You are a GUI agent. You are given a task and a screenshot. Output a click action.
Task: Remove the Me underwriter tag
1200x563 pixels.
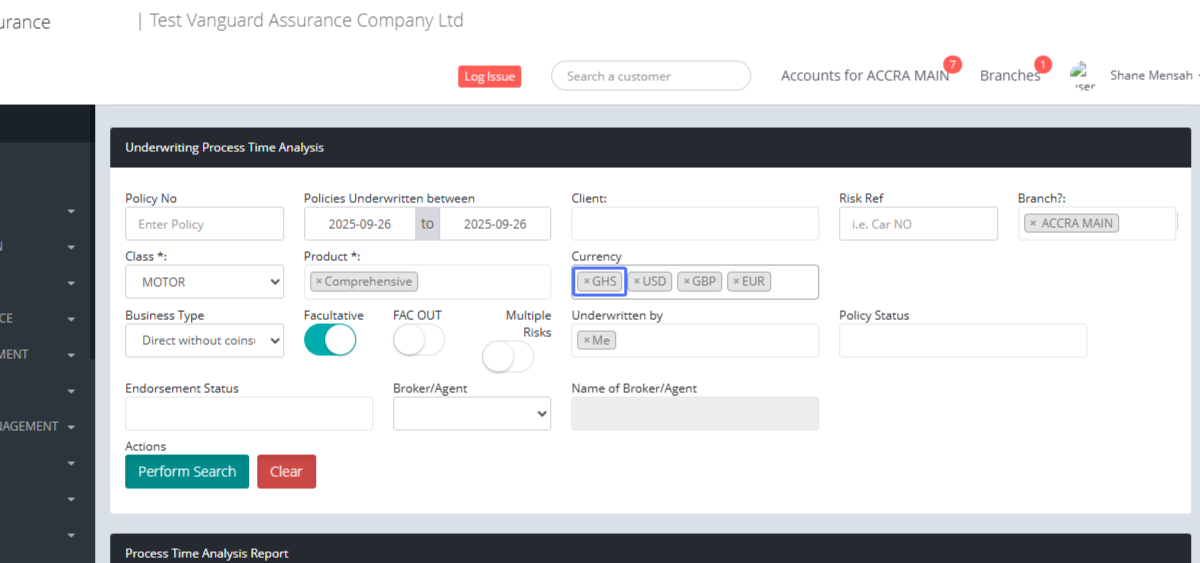coord(587,341)
